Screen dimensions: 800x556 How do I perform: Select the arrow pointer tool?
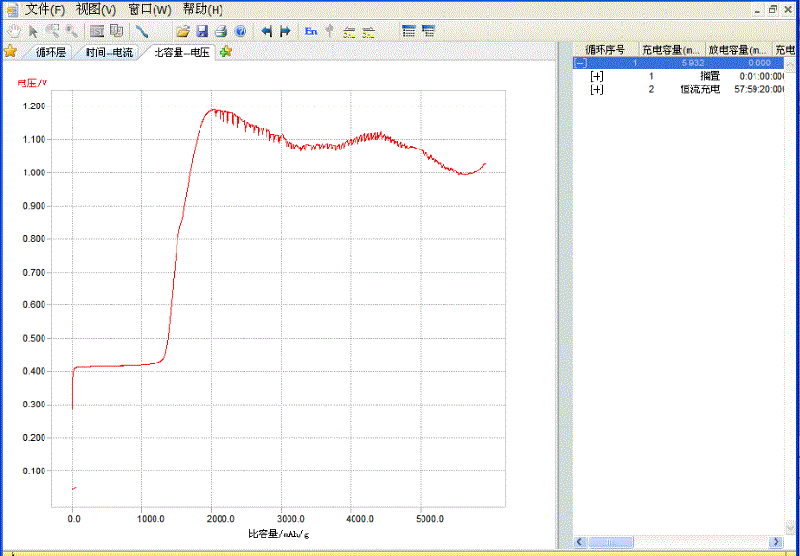click(32, 31)
